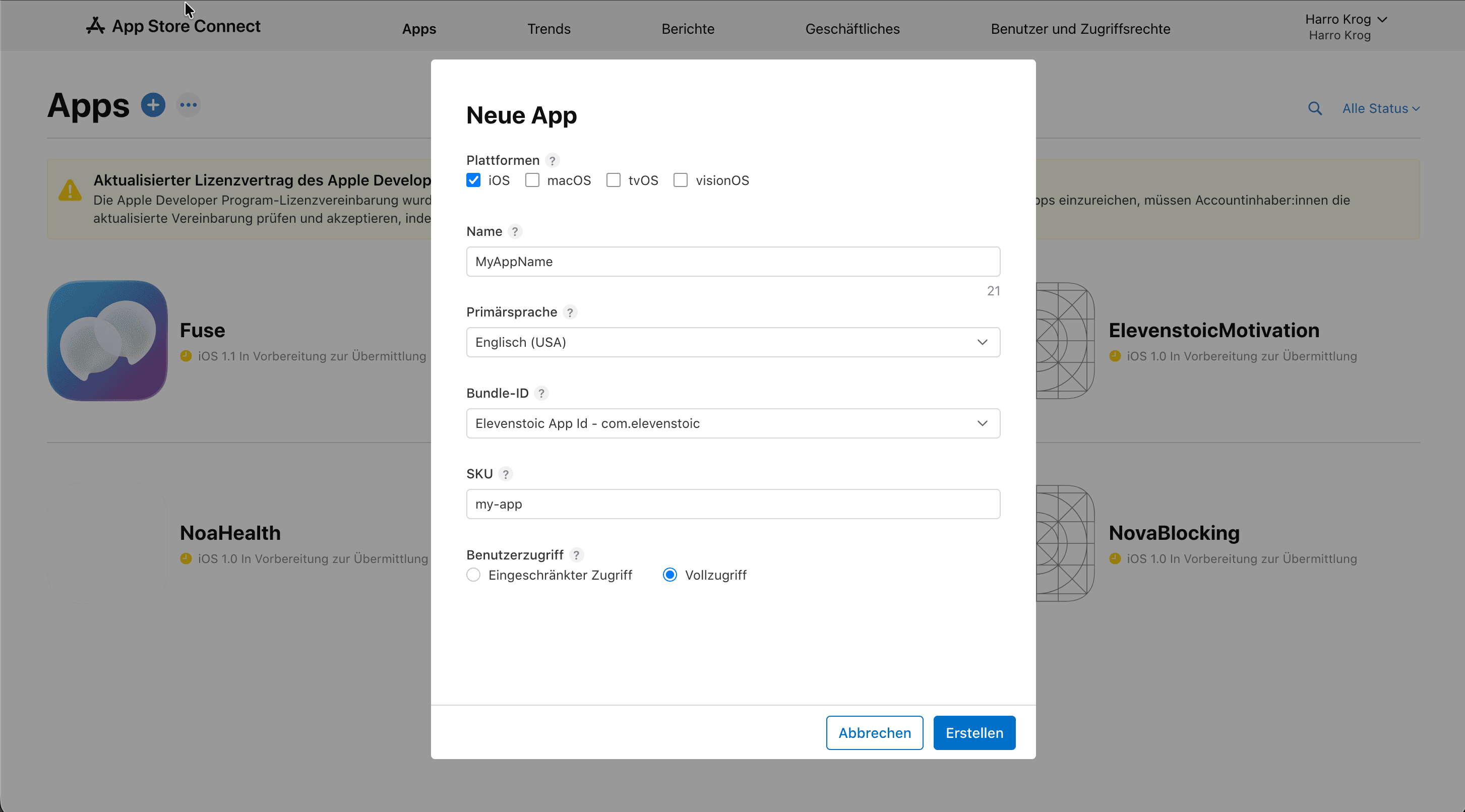The height and width of the screenshot is (812, 1465).
Task: Open Benutzer und Zugriffsrechte
Action: pos(1080,29)
